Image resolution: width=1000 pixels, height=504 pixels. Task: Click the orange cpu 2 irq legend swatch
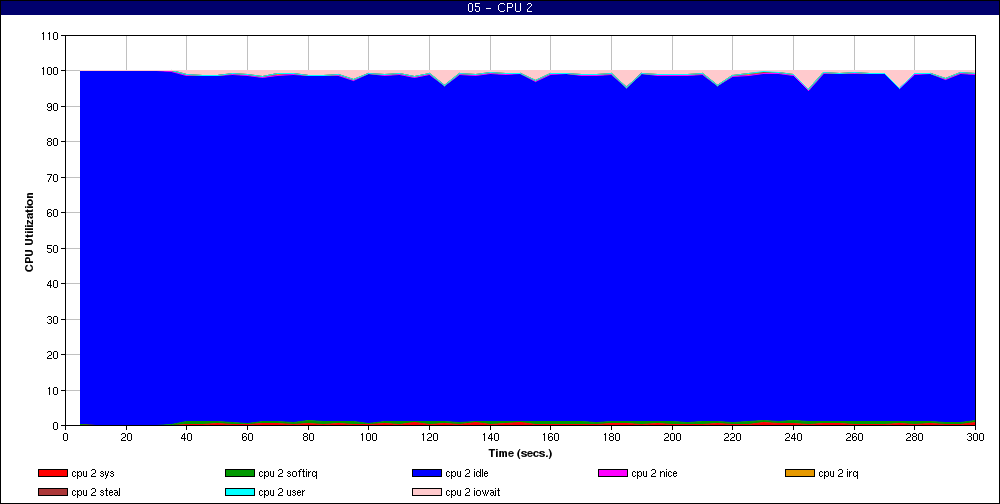pyautogui.click(x=800, y=473)
